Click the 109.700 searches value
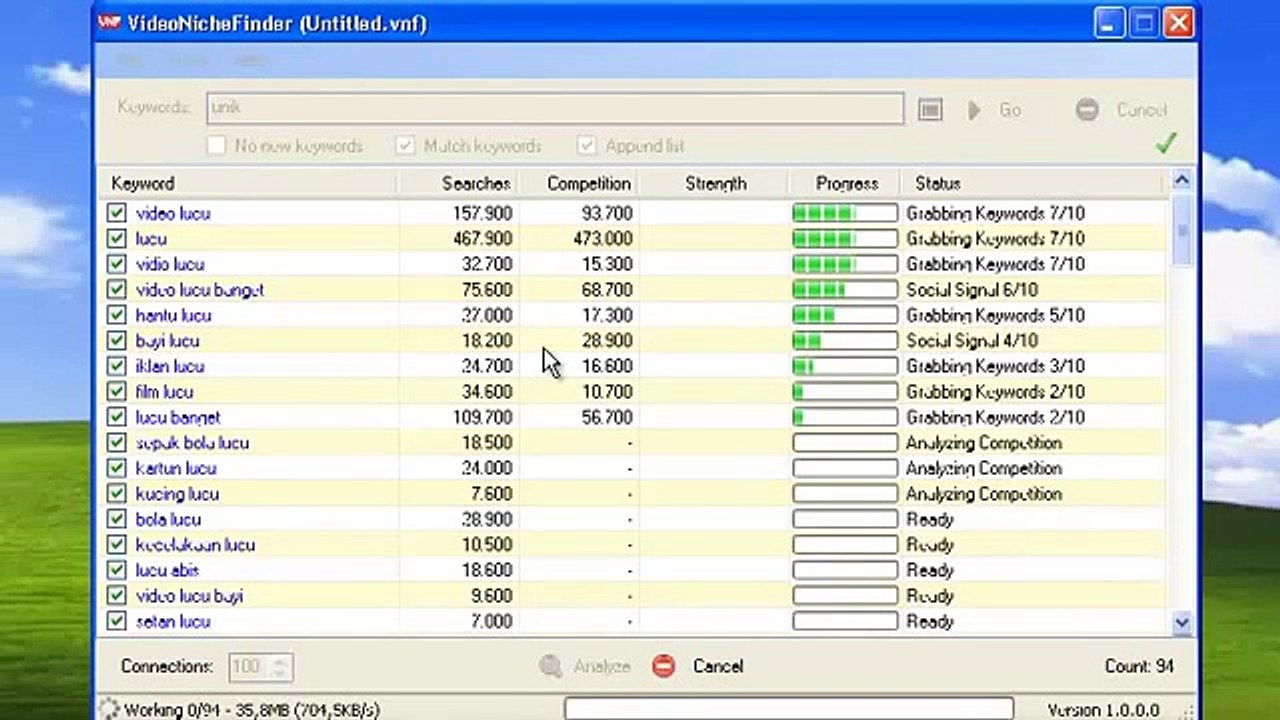 coord(482,417)
